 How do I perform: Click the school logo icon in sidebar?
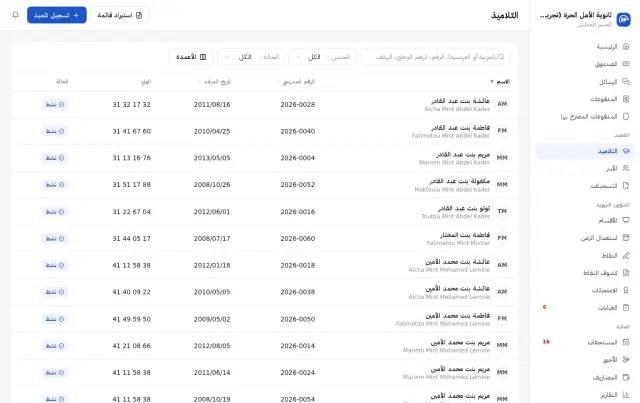[623, 19]
